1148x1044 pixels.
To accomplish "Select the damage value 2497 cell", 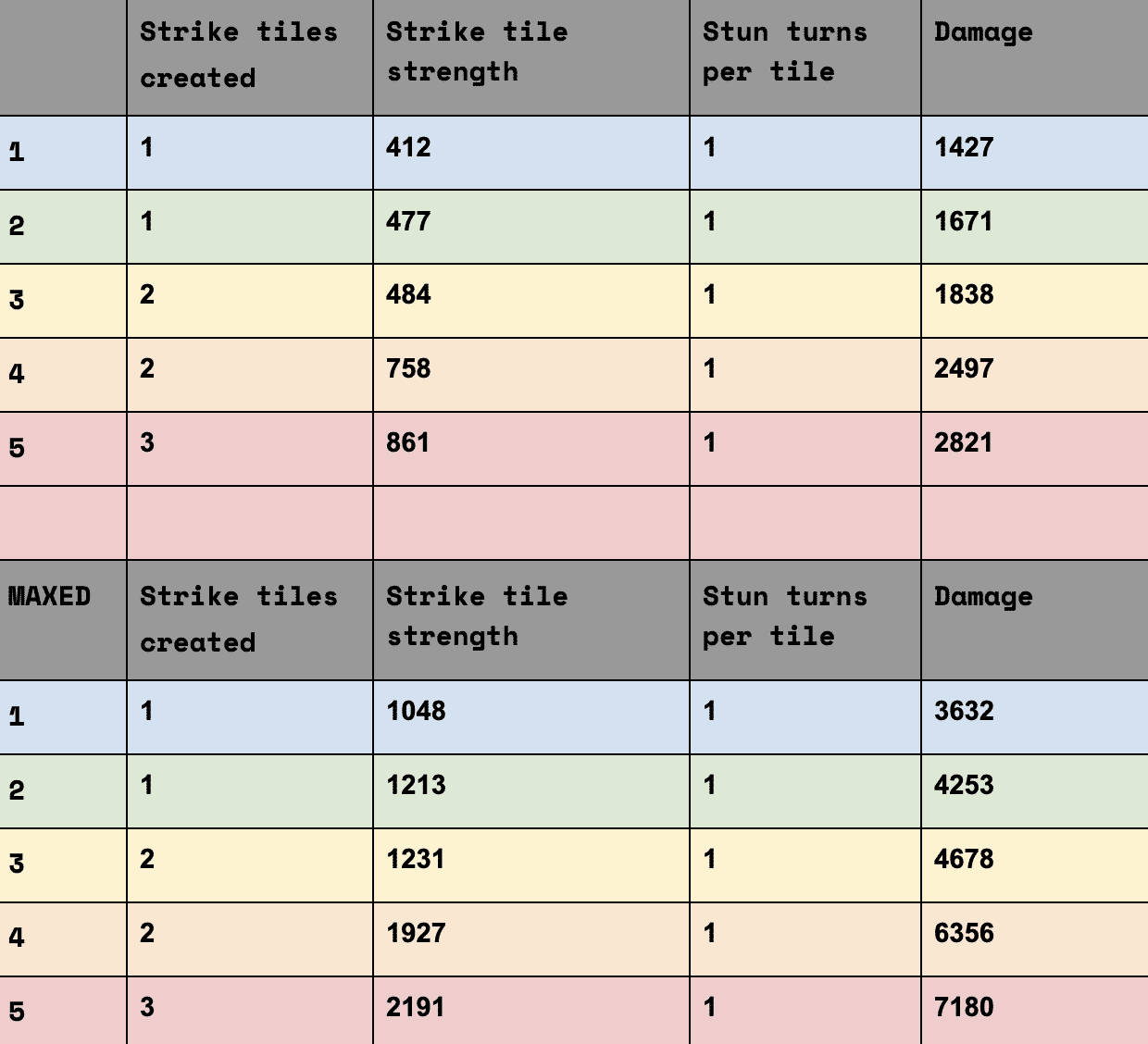I will click(x=1035, y=375).
